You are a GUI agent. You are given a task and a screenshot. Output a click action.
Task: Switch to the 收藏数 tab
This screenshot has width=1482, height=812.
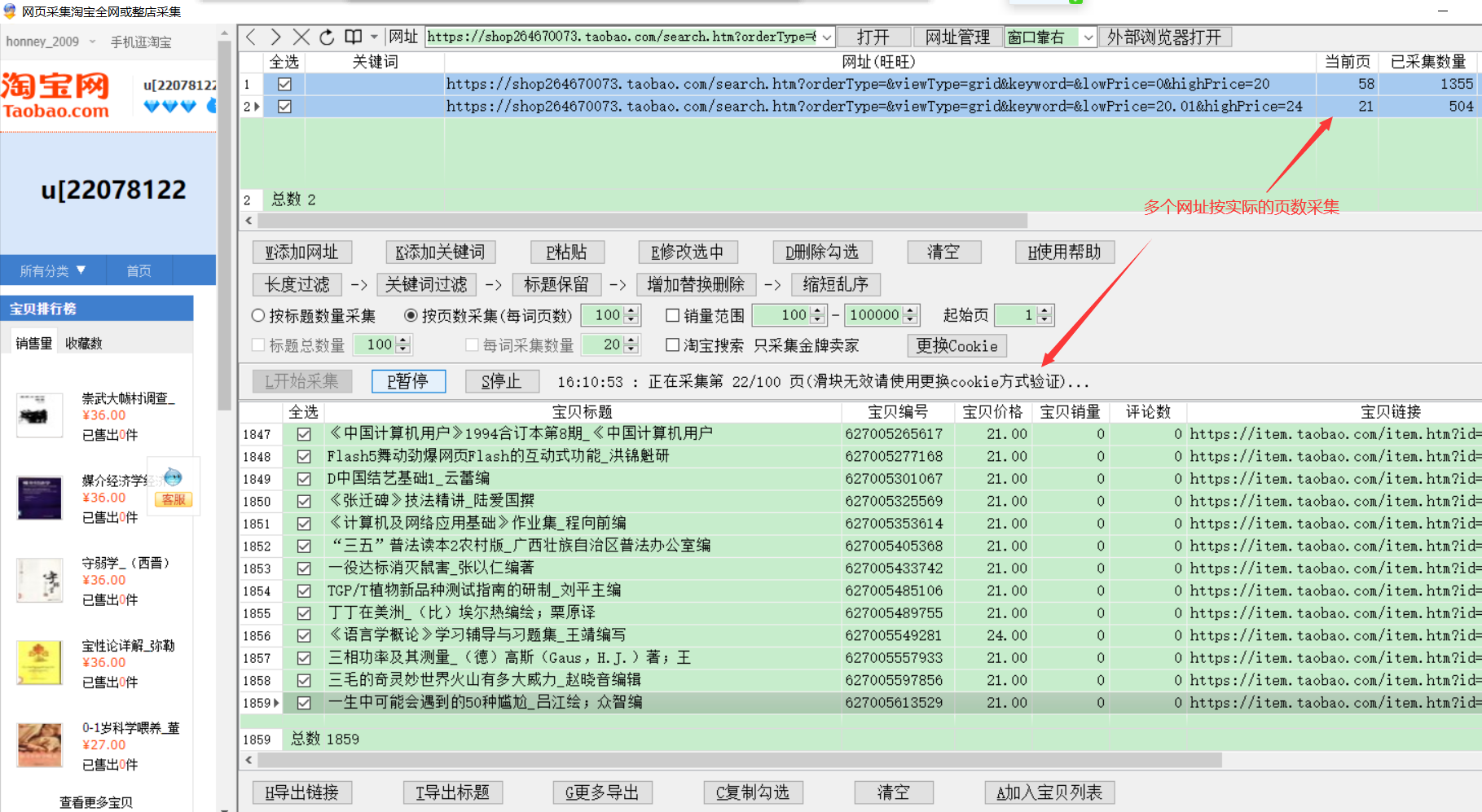tap(84, 344)
